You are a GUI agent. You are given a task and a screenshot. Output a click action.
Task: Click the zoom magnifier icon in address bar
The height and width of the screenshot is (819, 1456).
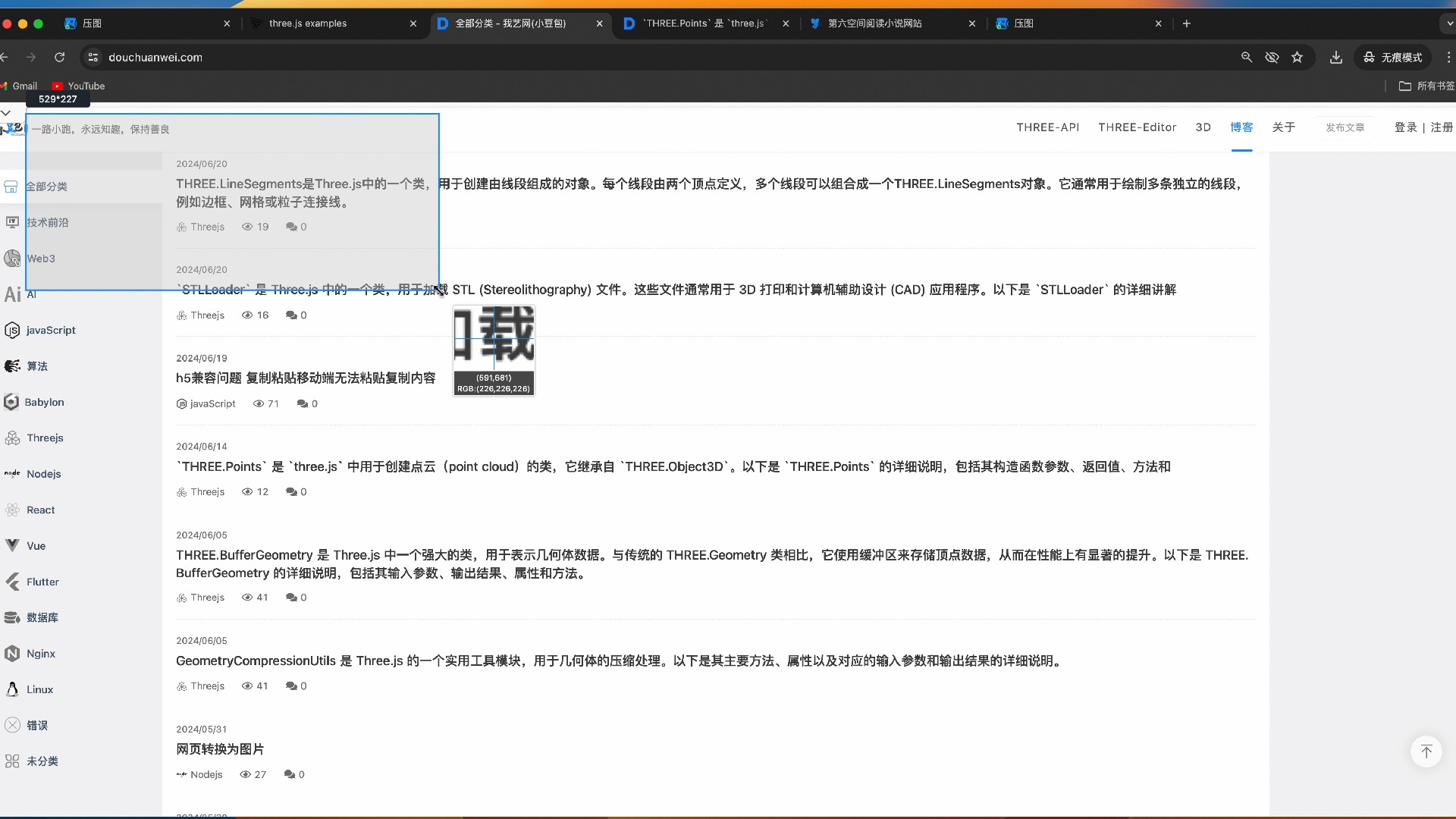pyautogui.click(x=1247, y=57)
